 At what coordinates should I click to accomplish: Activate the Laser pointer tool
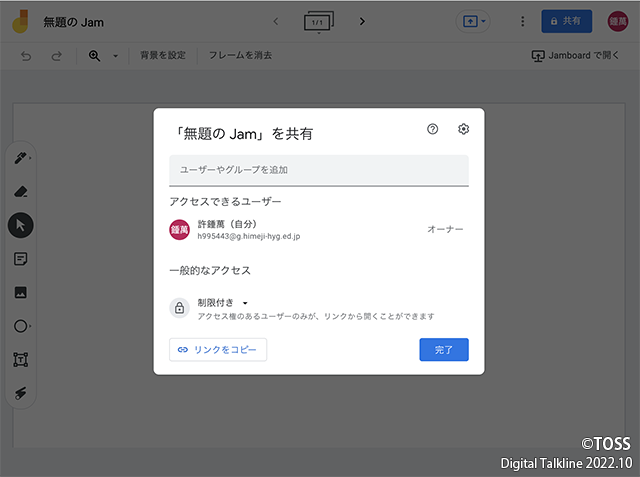click(x=20, y=393)
